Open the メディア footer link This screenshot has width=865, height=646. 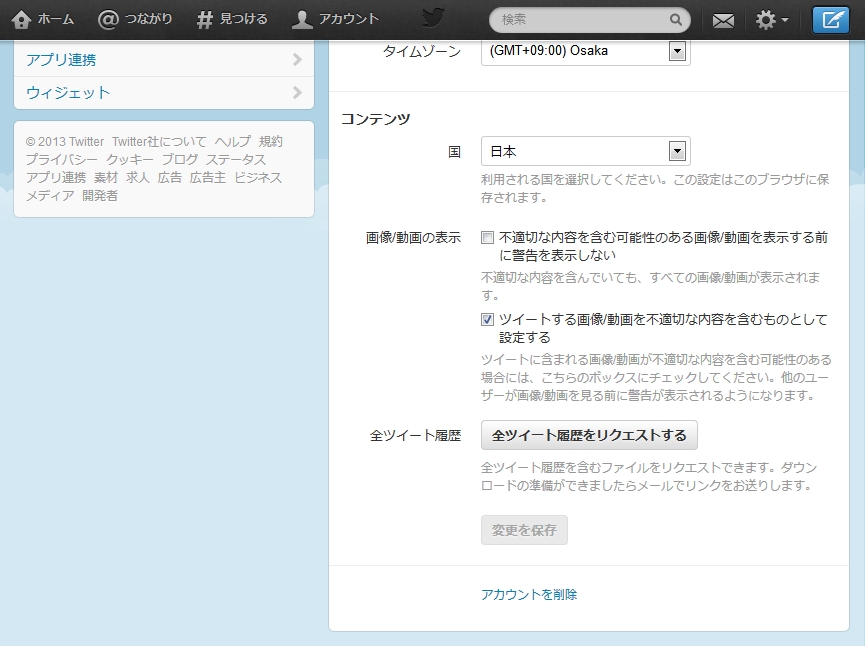[x=50, y=196]
